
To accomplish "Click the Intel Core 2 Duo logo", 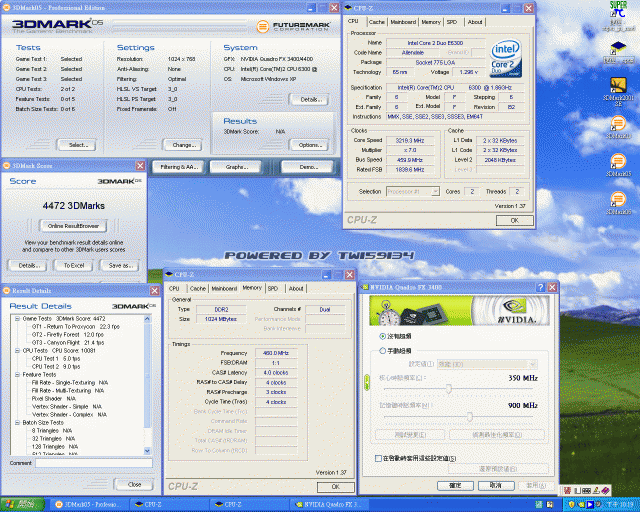I will (506, 58).
